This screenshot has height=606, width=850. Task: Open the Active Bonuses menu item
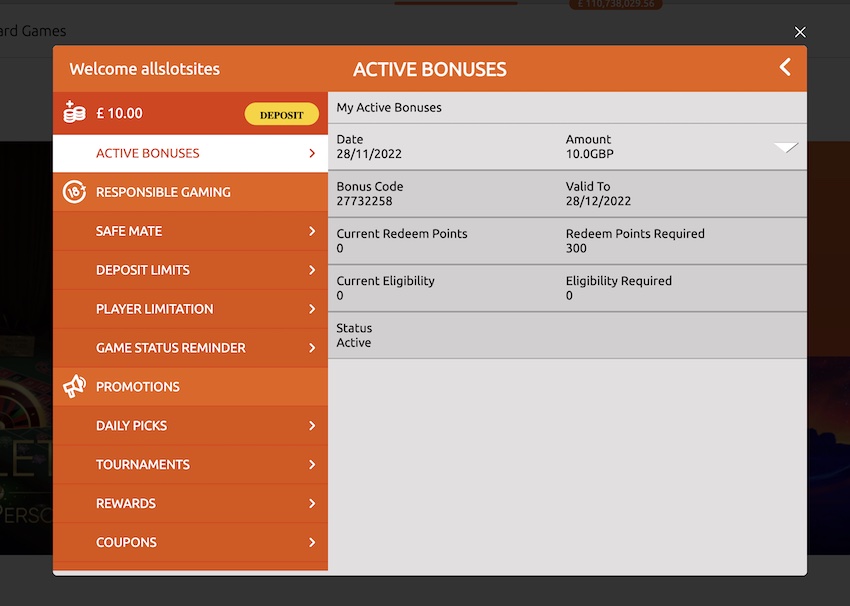(190, 153)
